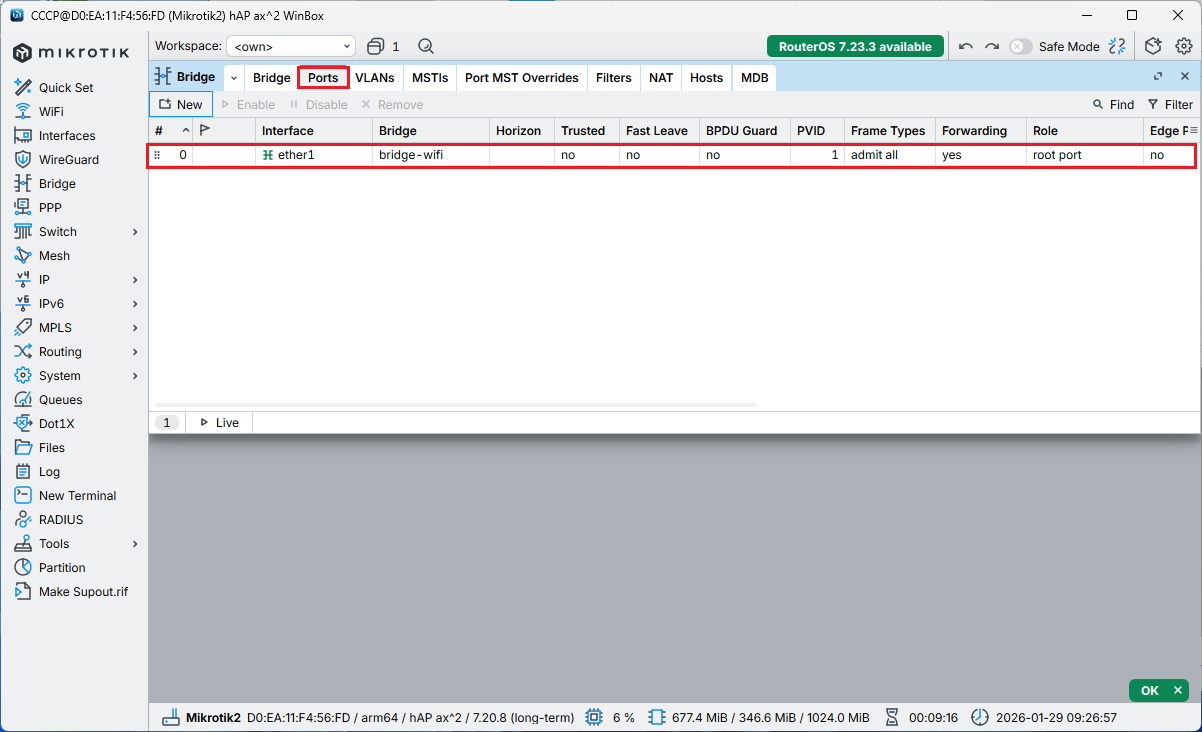Expand the Bridge panel dropdown chevron
This screenshot has width=1202, height=732.
tap(234, 78)
